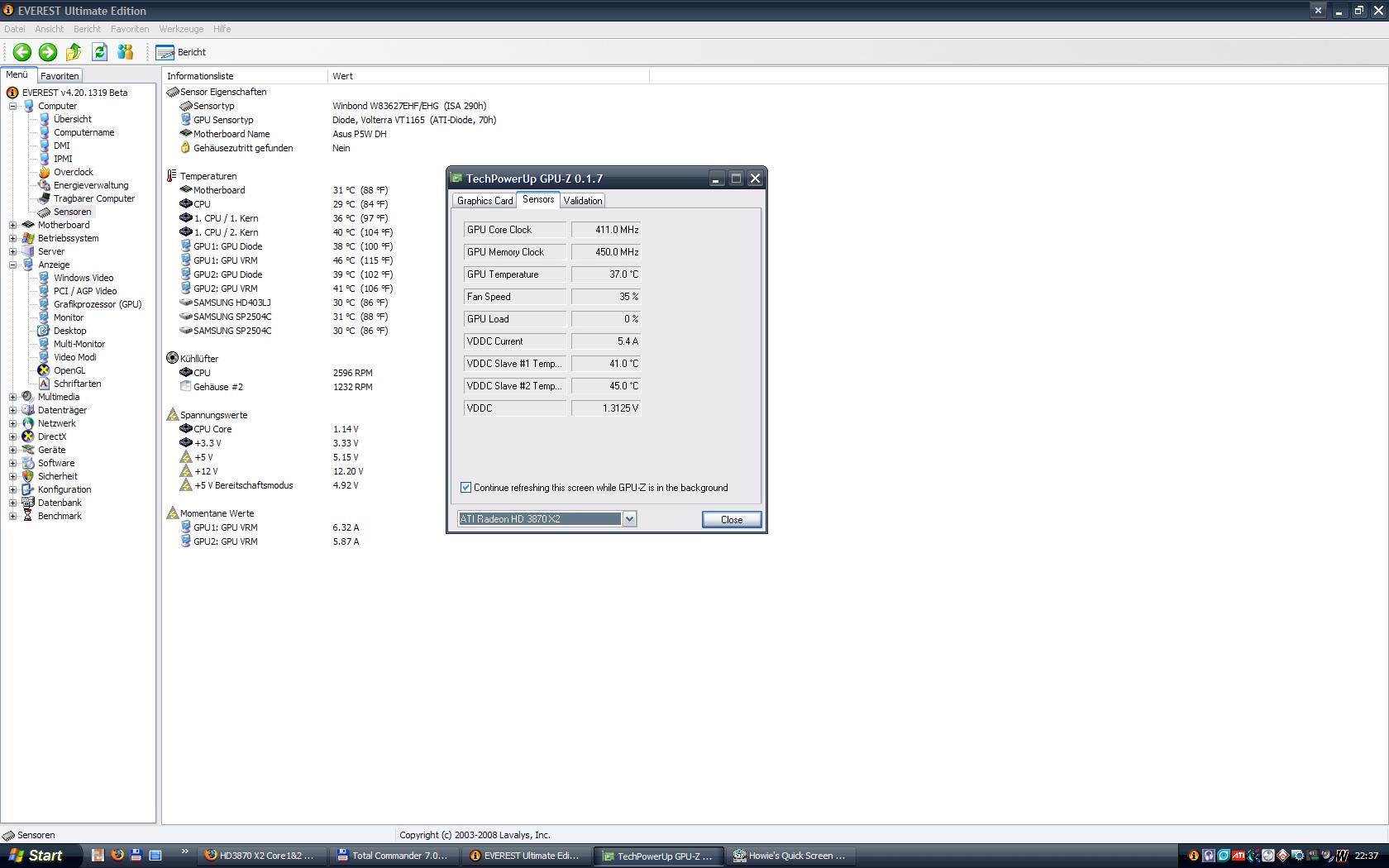This screenshot has height=868, width=1389.
Task: Click the users icon in EVEREST toolbar
Action: pos(125,52)
